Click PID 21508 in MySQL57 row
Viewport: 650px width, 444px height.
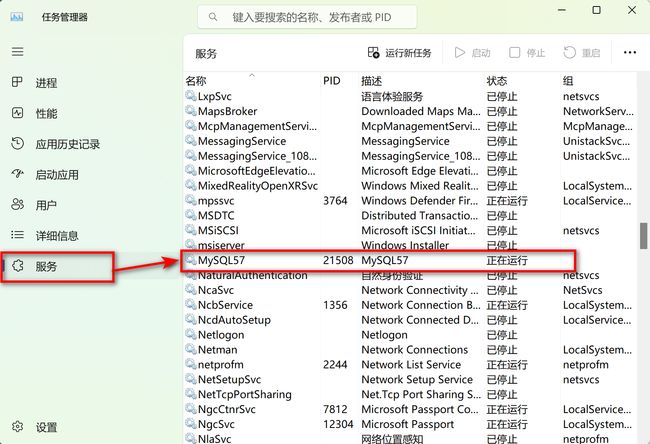[338, 260]
